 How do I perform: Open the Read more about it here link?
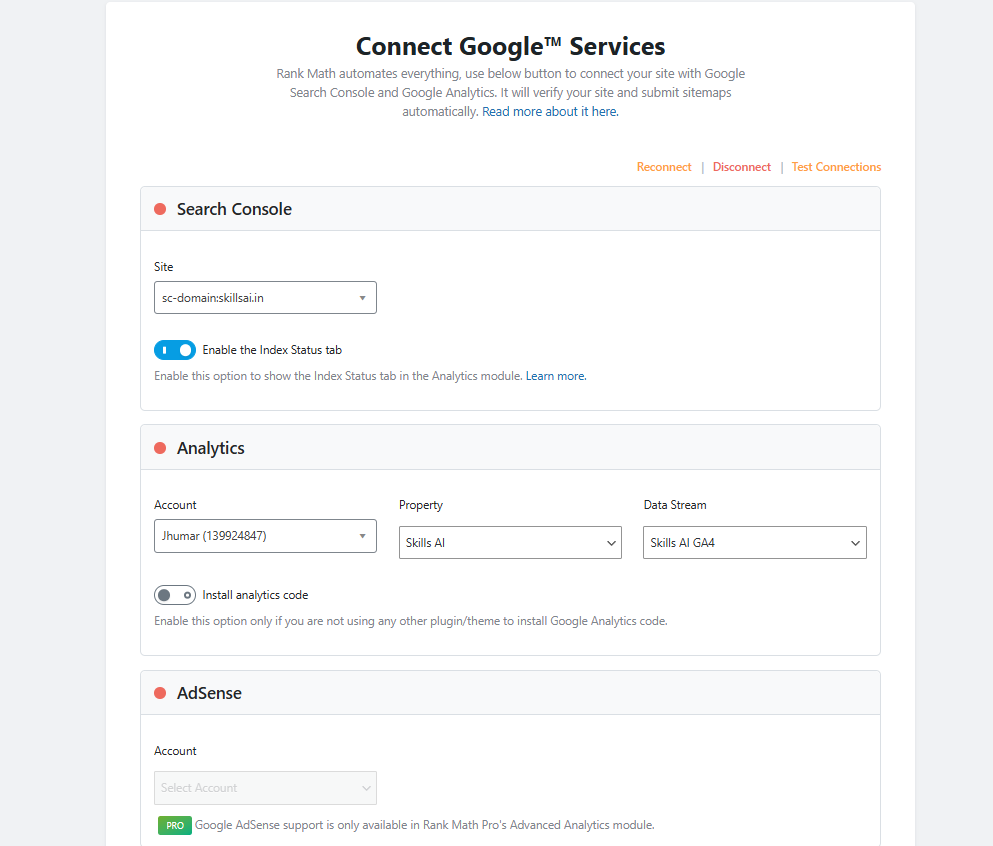[550, 111]
